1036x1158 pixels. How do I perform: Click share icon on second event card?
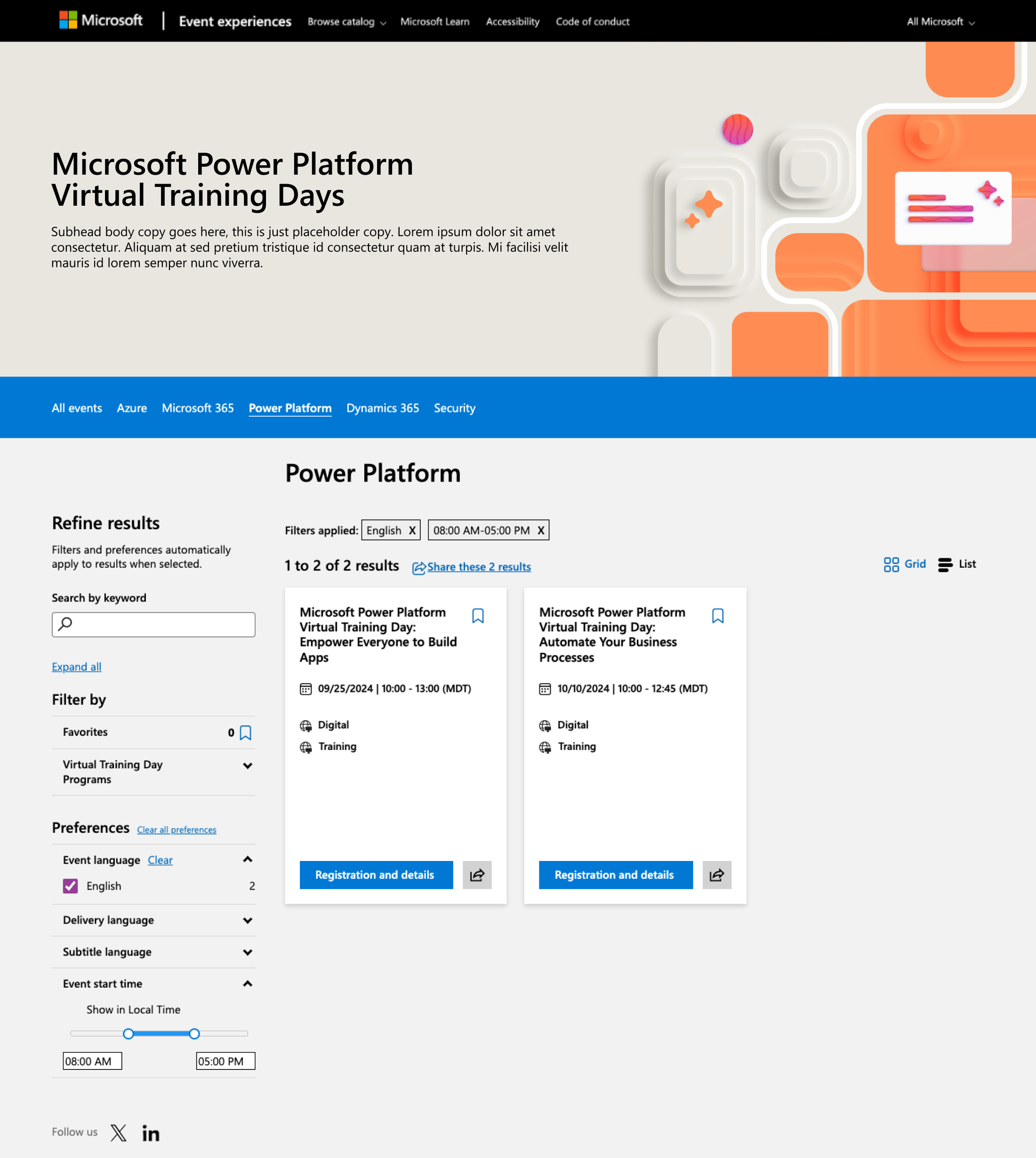point(717,875)
